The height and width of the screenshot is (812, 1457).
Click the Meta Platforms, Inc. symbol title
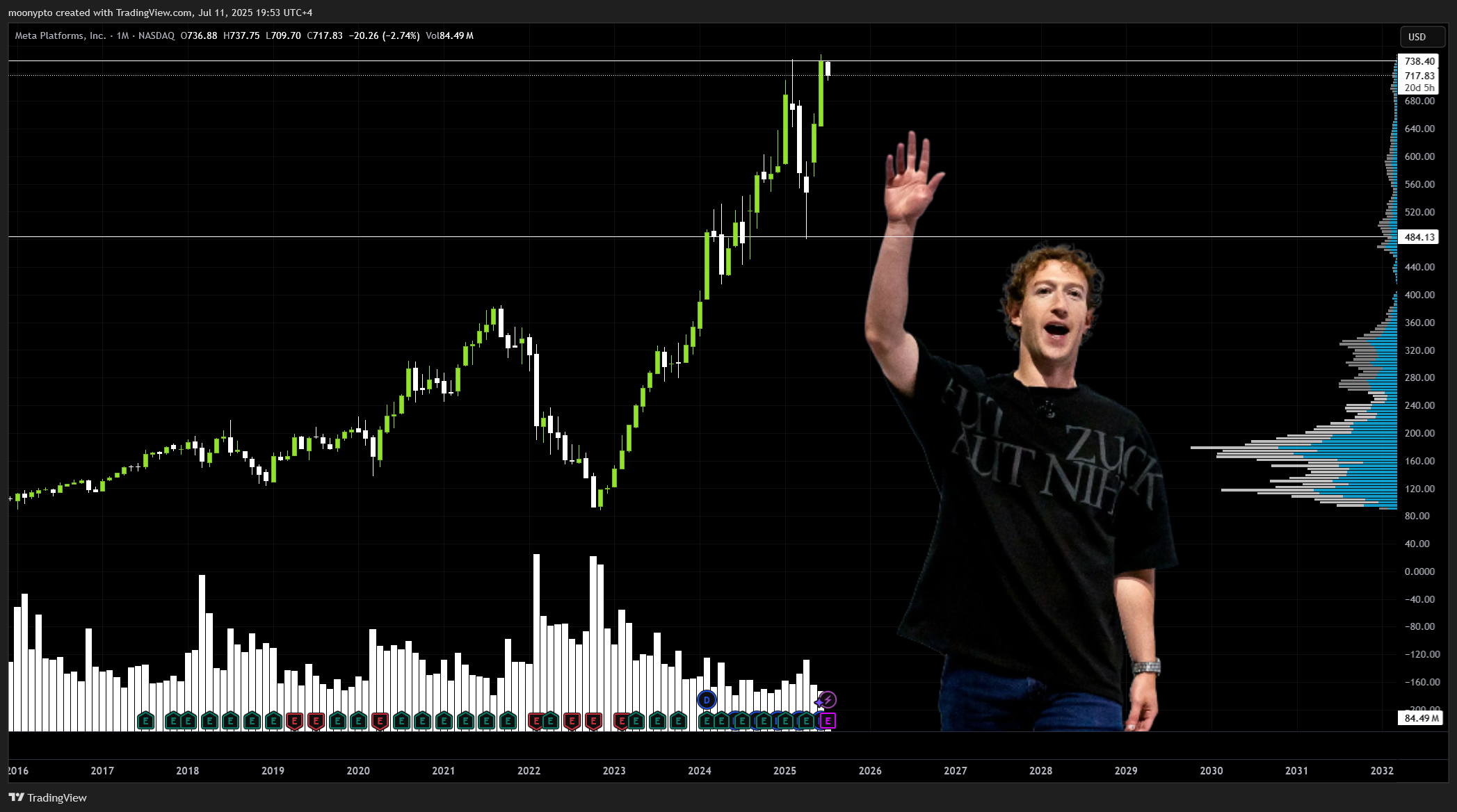click(x=61, y=35)
